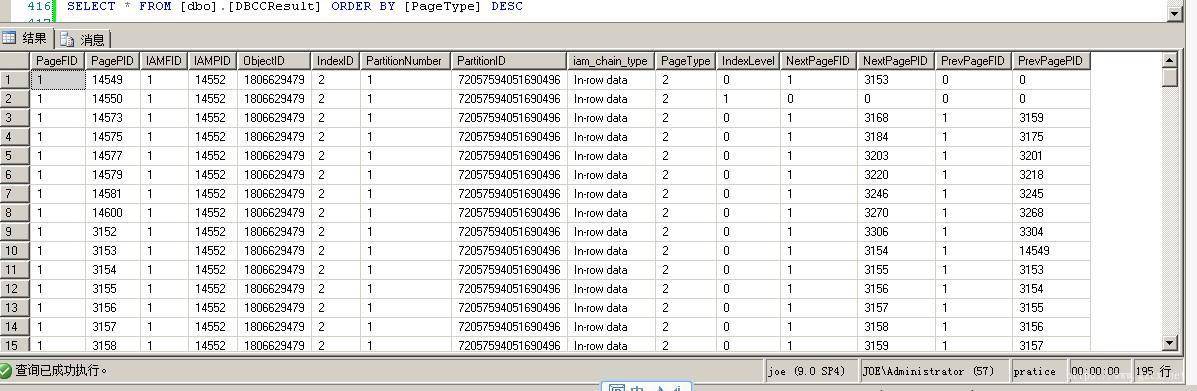Select entire row 8 via its row header
Image resolution: width=1197 pixels, height=391 pixels.
(15, 212)
